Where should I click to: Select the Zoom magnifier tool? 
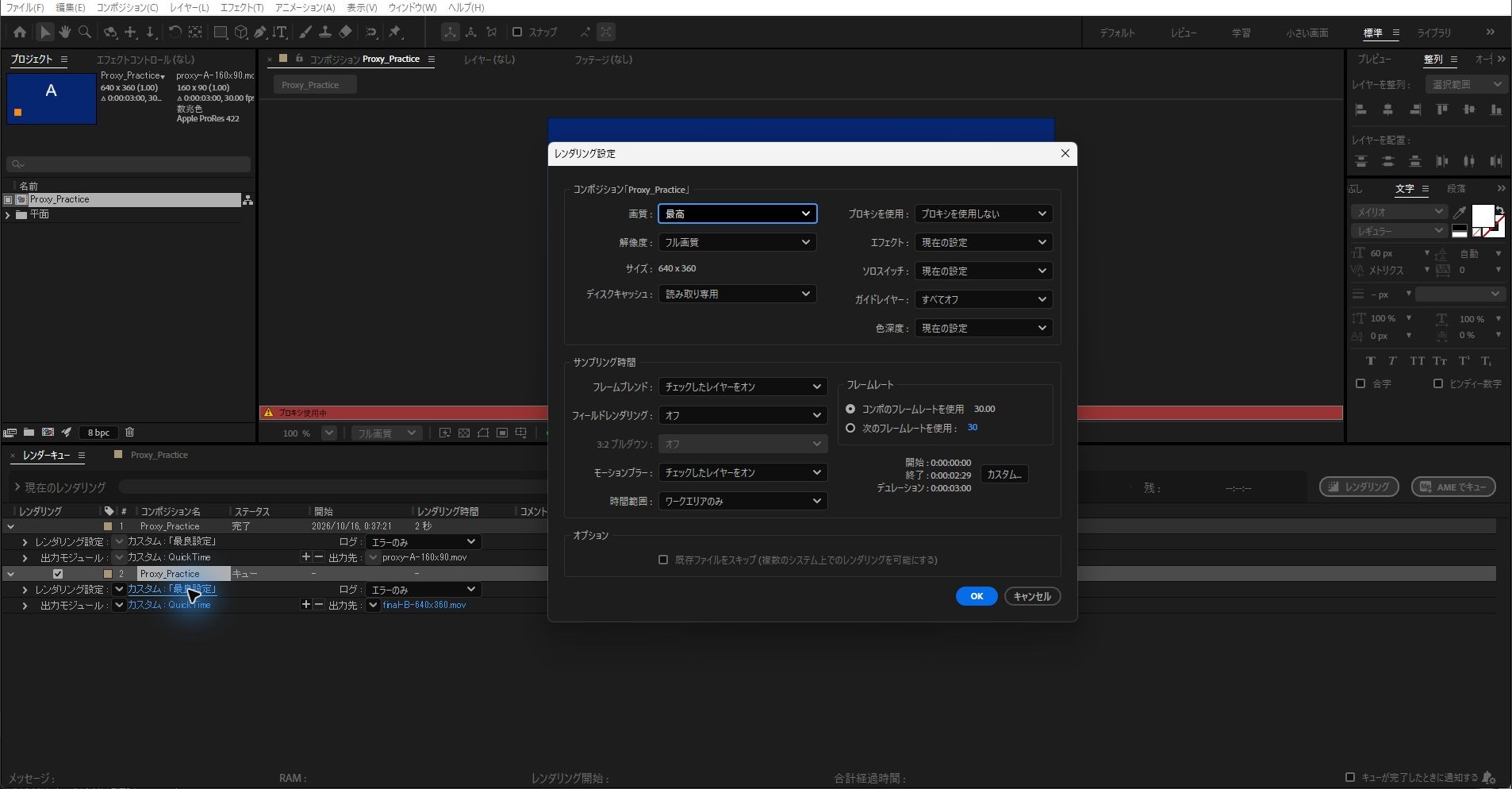pyautogui.click(x=85, y=33)
